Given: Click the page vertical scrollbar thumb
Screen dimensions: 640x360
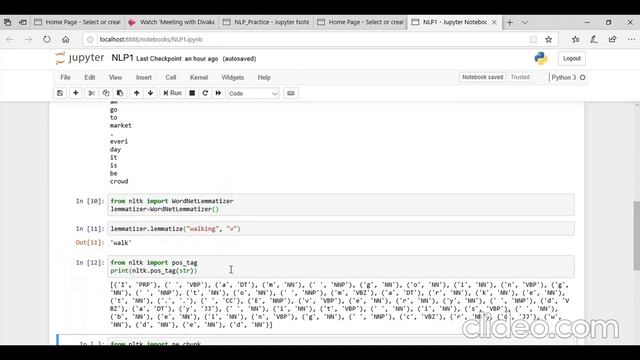Looking at the screenshot, I should click(636, 236).
